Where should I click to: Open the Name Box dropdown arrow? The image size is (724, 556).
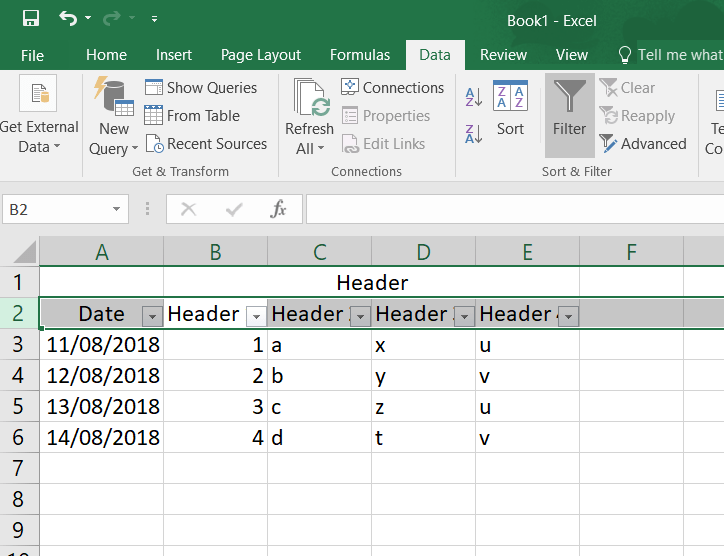coord(116,209)
